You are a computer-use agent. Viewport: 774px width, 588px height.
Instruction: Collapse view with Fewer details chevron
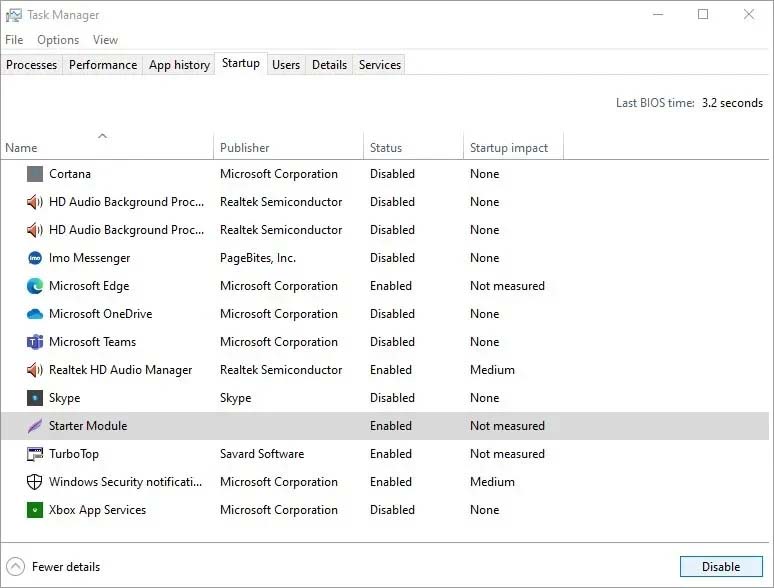point(15,567)
